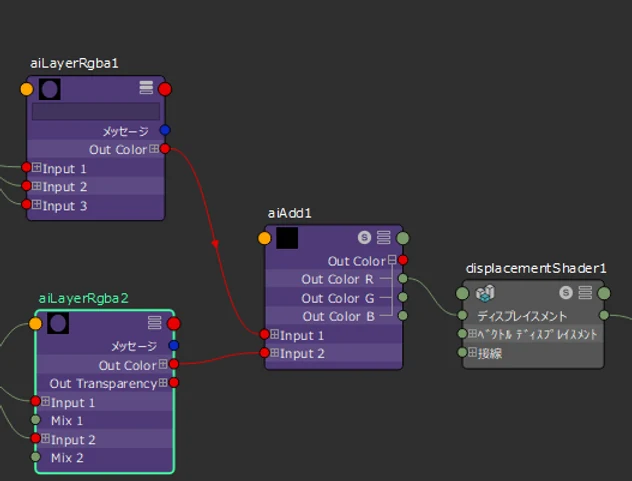Click the Out Transparency port on aiLayerRgba2

174,383
